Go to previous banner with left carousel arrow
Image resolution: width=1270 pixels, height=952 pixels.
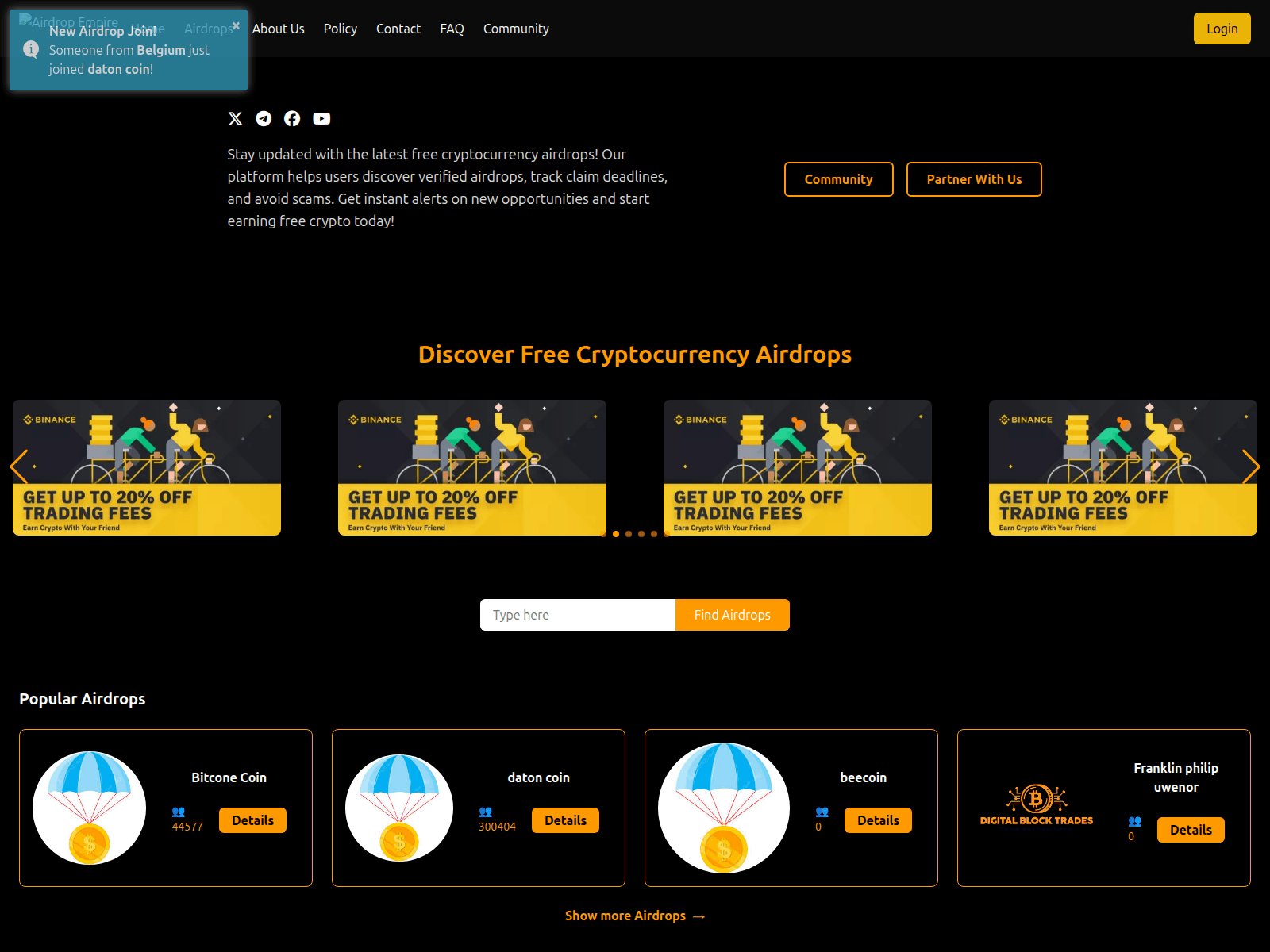tap(19, 466)
